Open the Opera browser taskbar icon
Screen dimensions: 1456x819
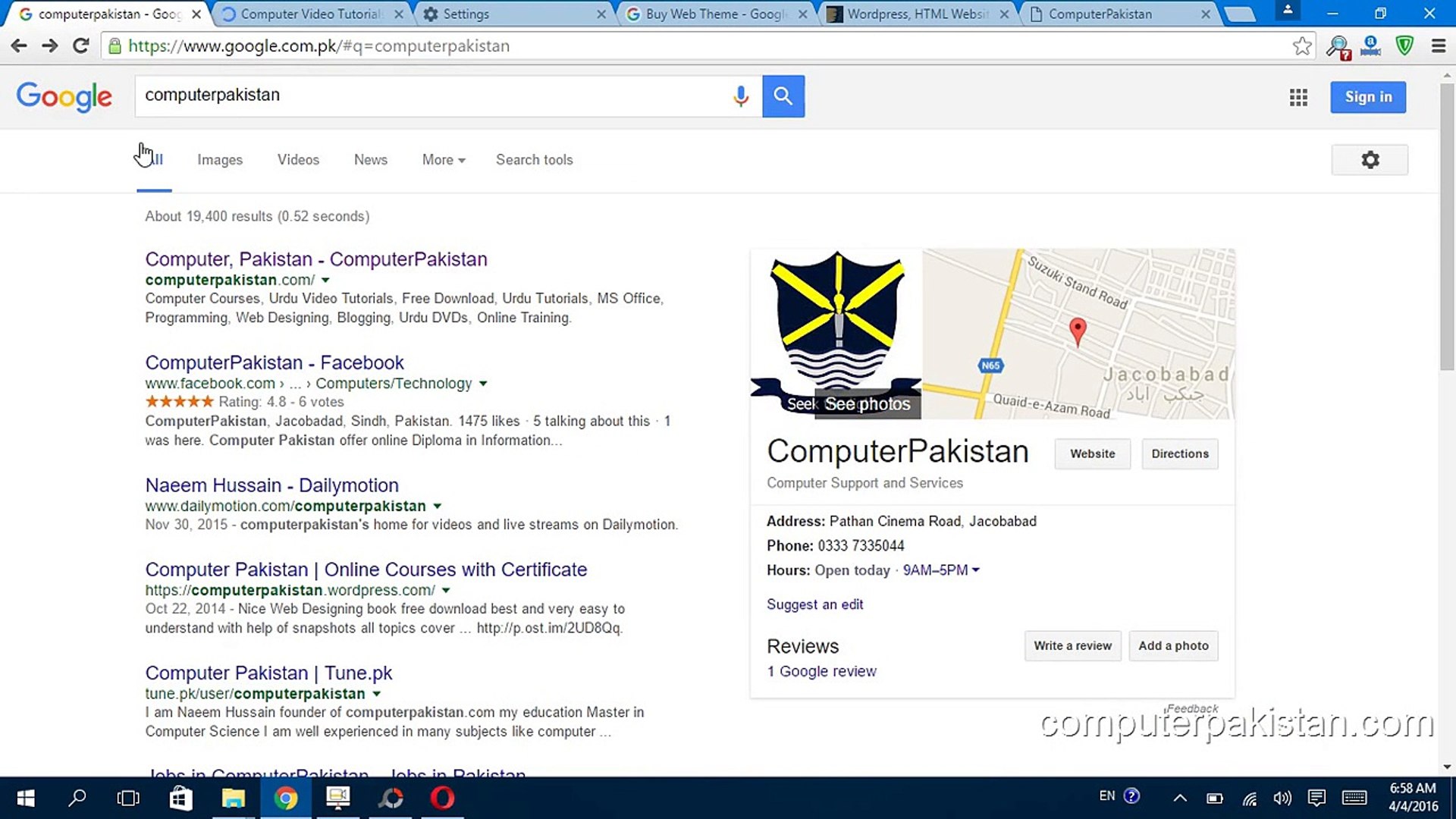pyautogui.click(x=442, y=798)
